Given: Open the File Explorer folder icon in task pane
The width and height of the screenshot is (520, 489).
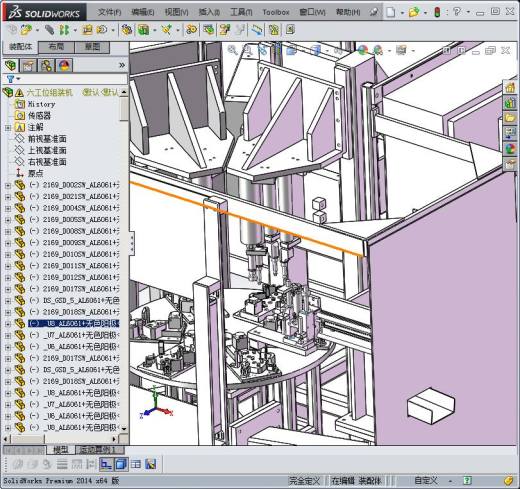Looking at the screenshot, I should tap(510, 118).
